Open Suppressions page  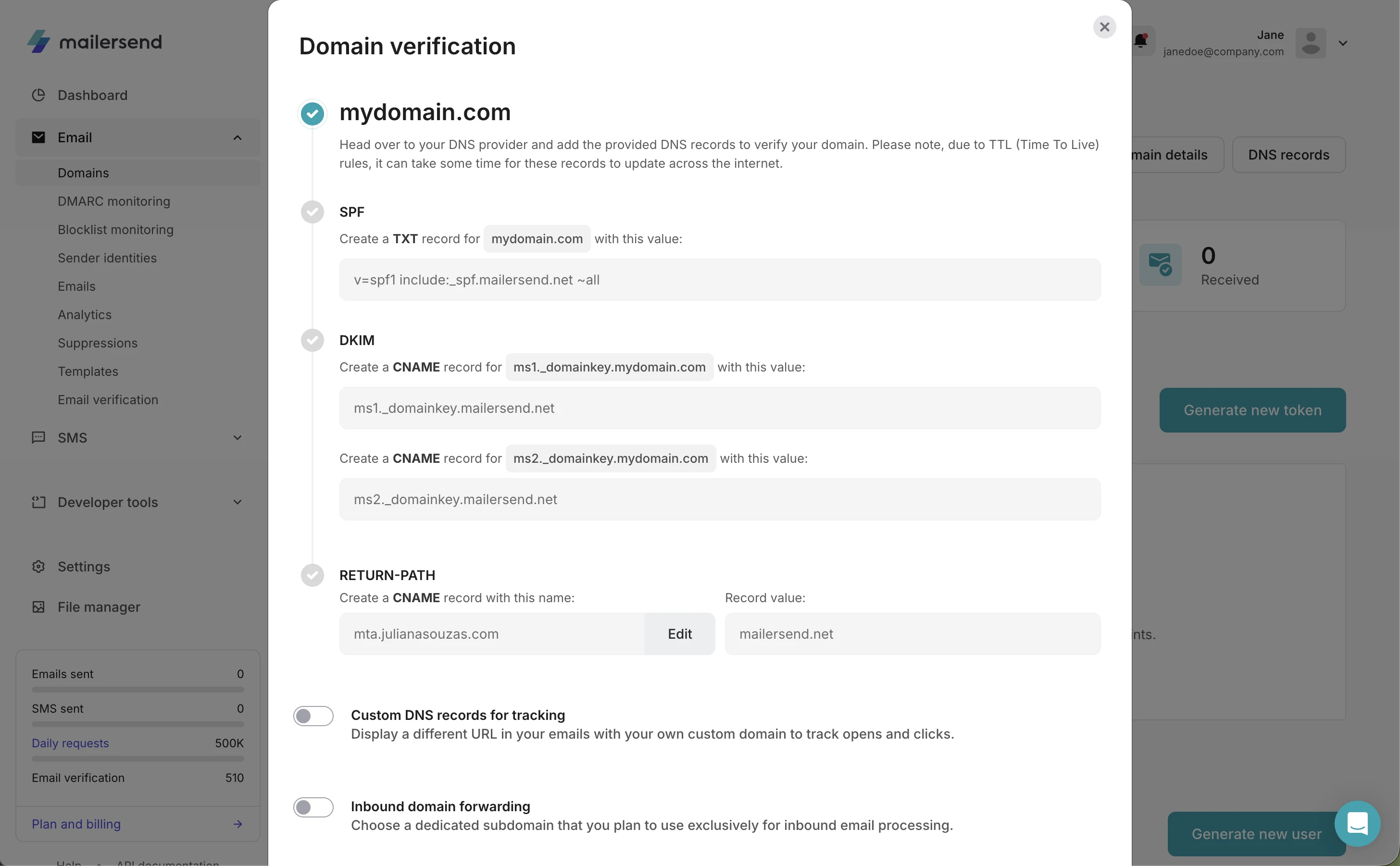point(98,343)
